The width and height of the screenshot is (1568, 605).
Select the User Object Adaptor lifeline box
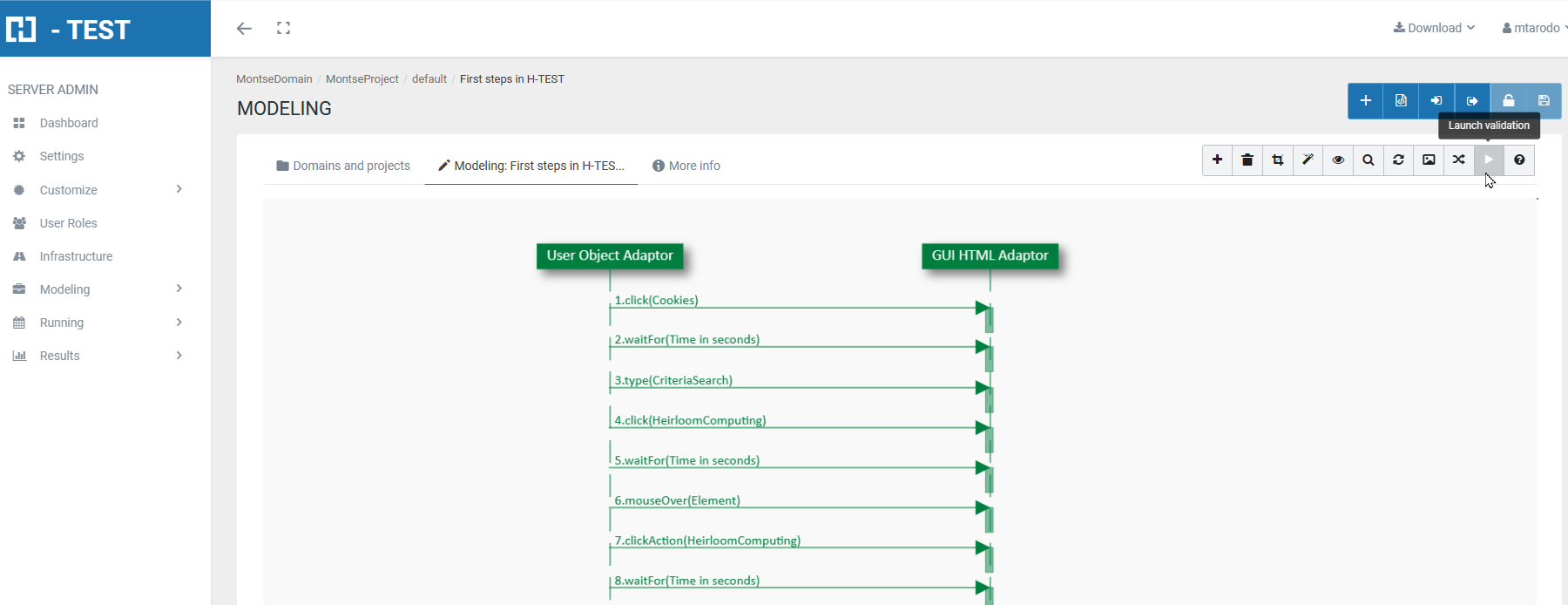point(610,255)
